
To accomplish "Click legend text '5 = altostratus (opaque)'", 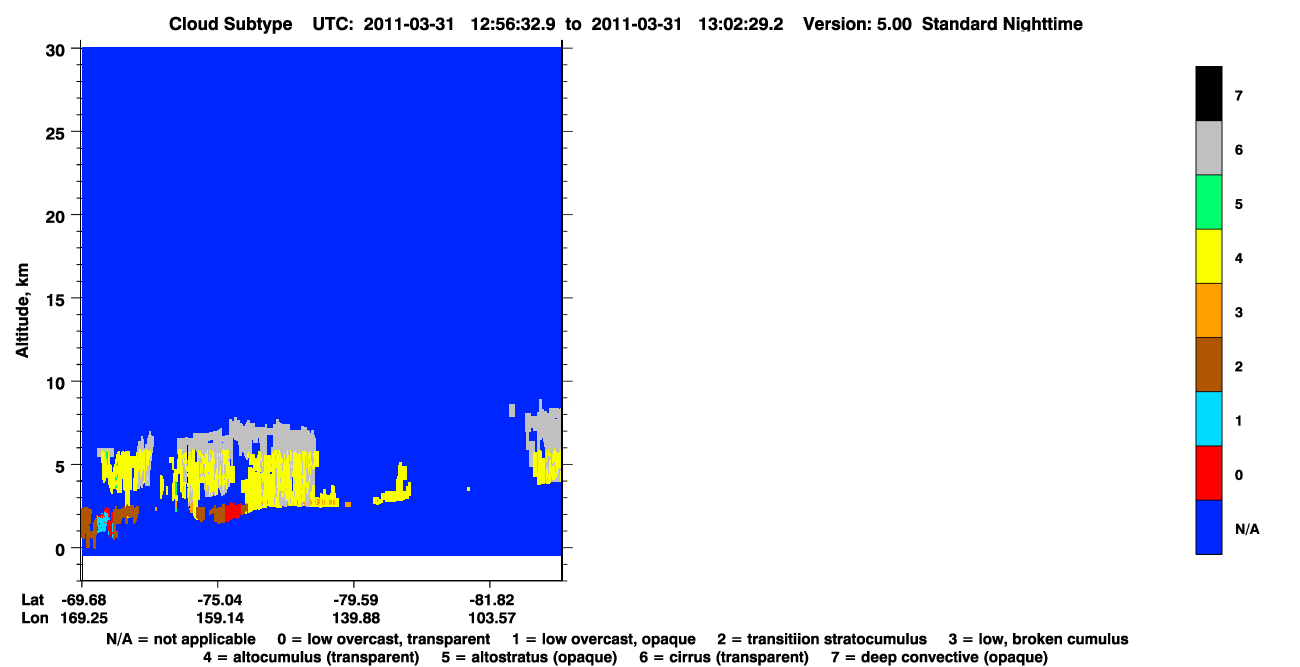I will point(529,657).
